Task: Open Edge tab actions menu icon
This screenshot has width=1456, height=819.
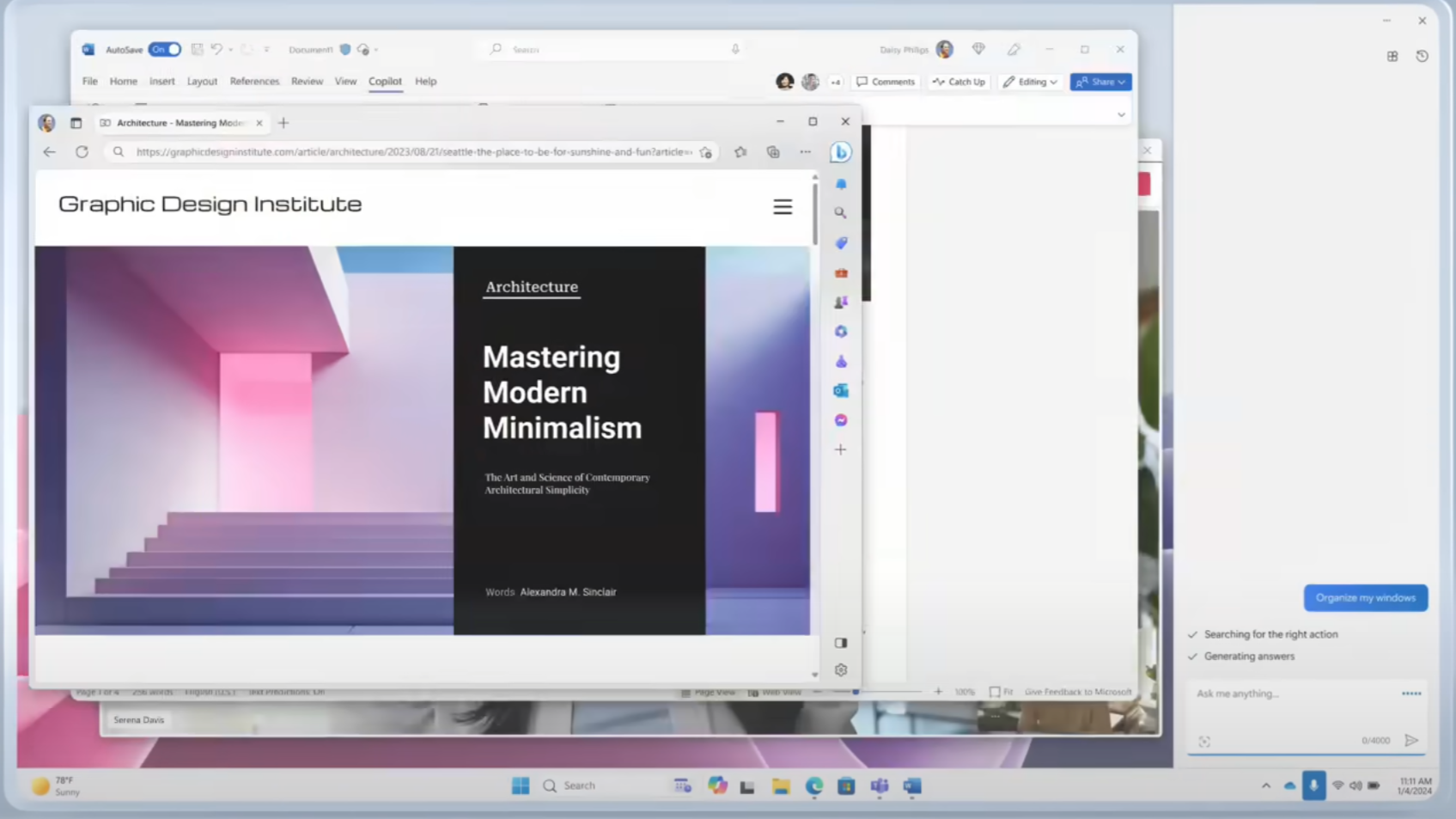Action: point(76,123)
